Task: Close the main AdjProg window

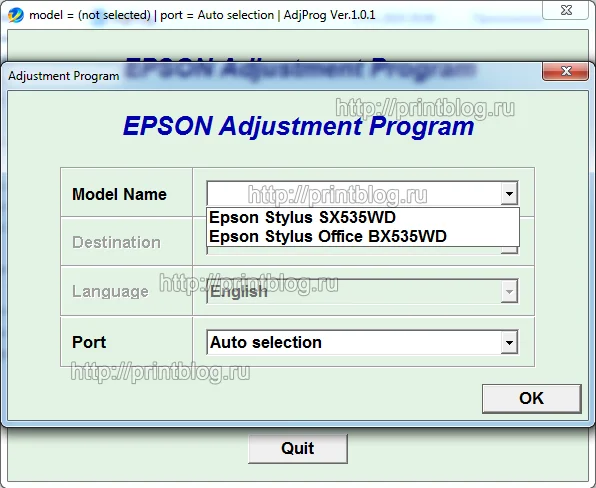Action: (566, 10)
